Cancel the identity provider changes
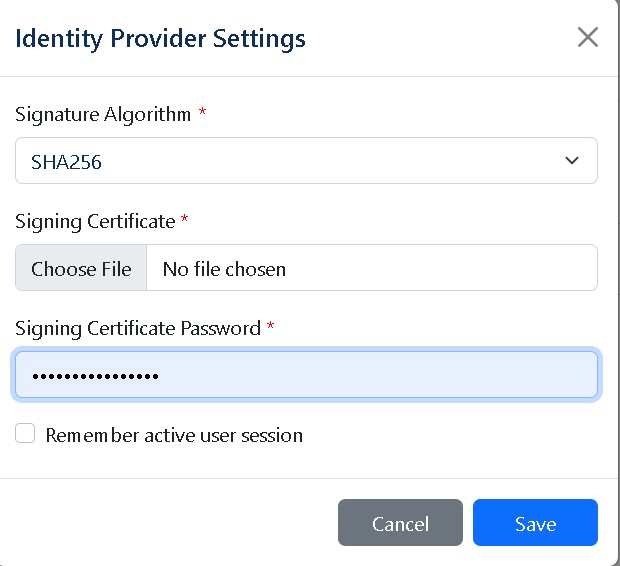This screenshot has height=566, width=620. (x=400, y=523)
